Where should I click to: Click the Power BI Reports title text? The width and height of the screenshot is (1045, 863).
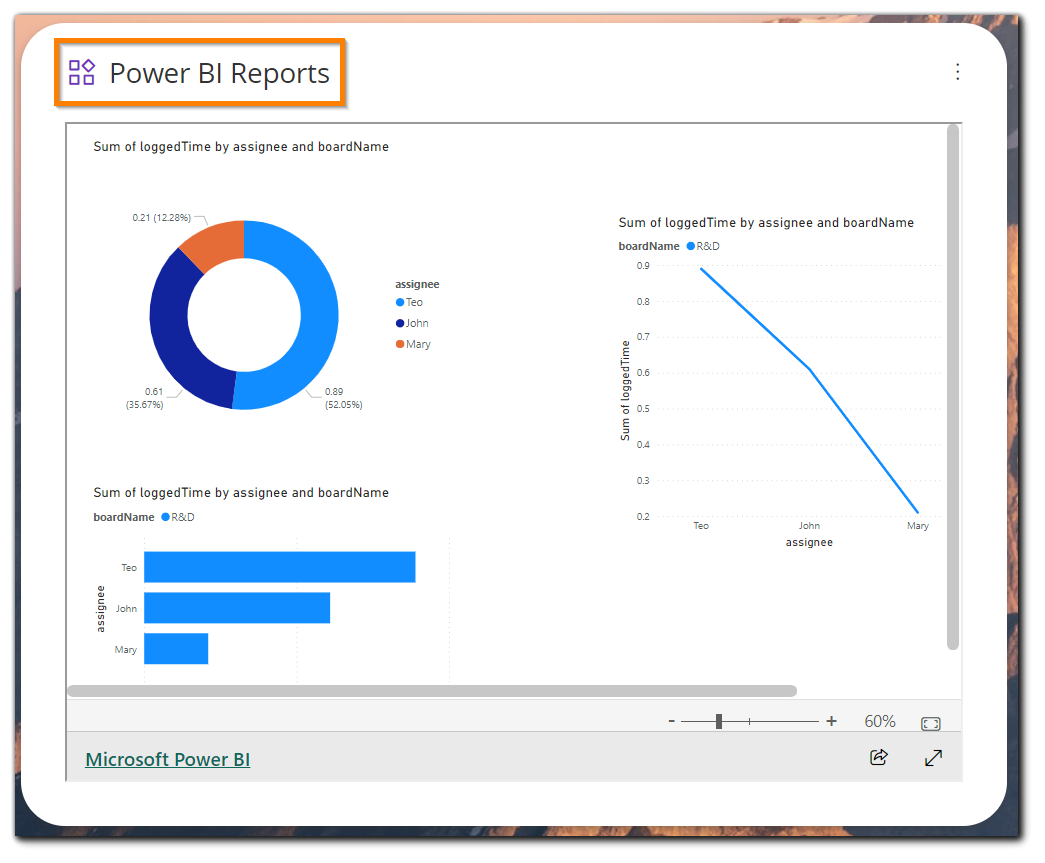coord(219,73)
